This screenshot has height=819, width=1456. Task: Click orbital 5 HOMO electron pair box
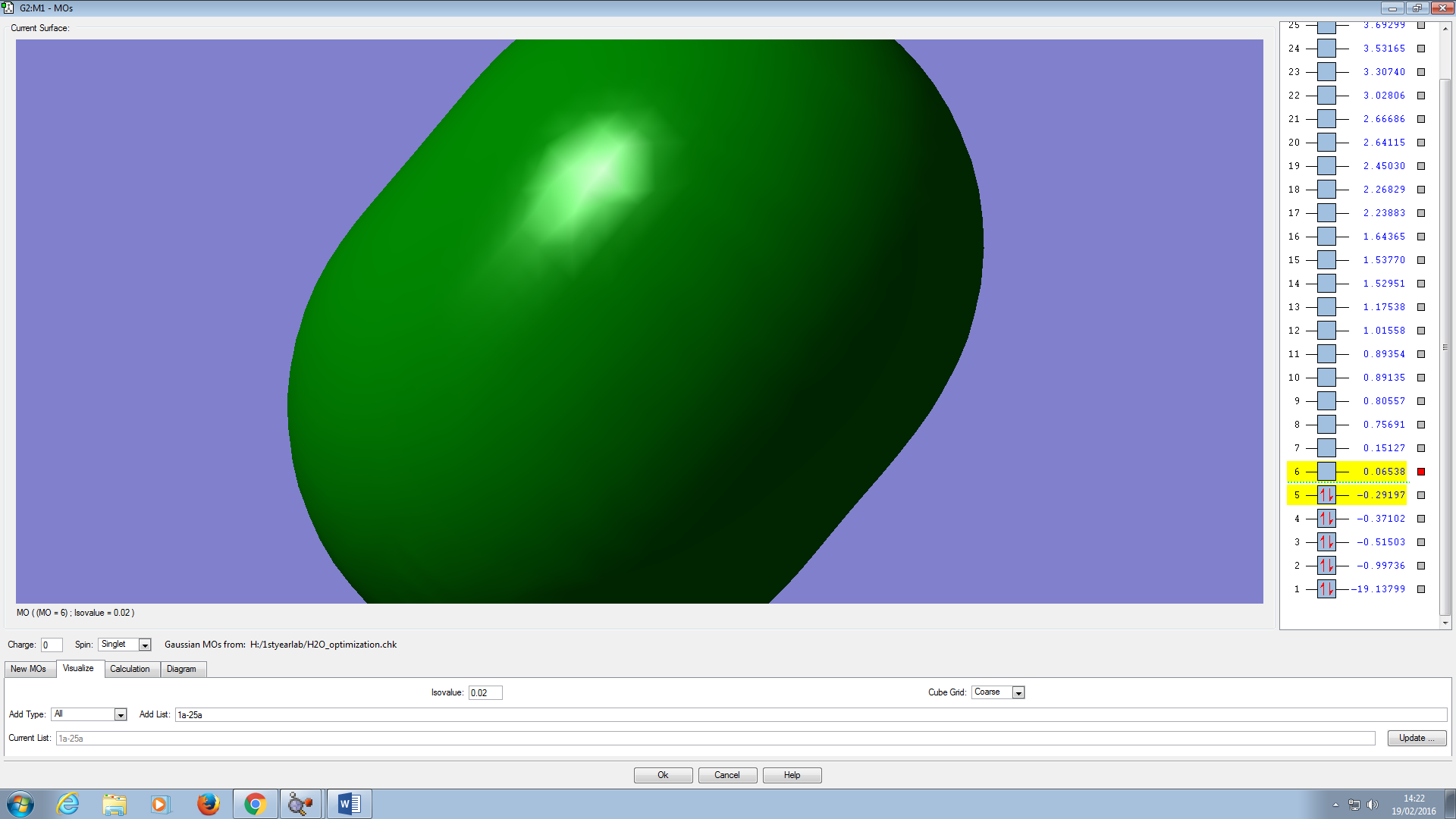[x=1326, y=495]
